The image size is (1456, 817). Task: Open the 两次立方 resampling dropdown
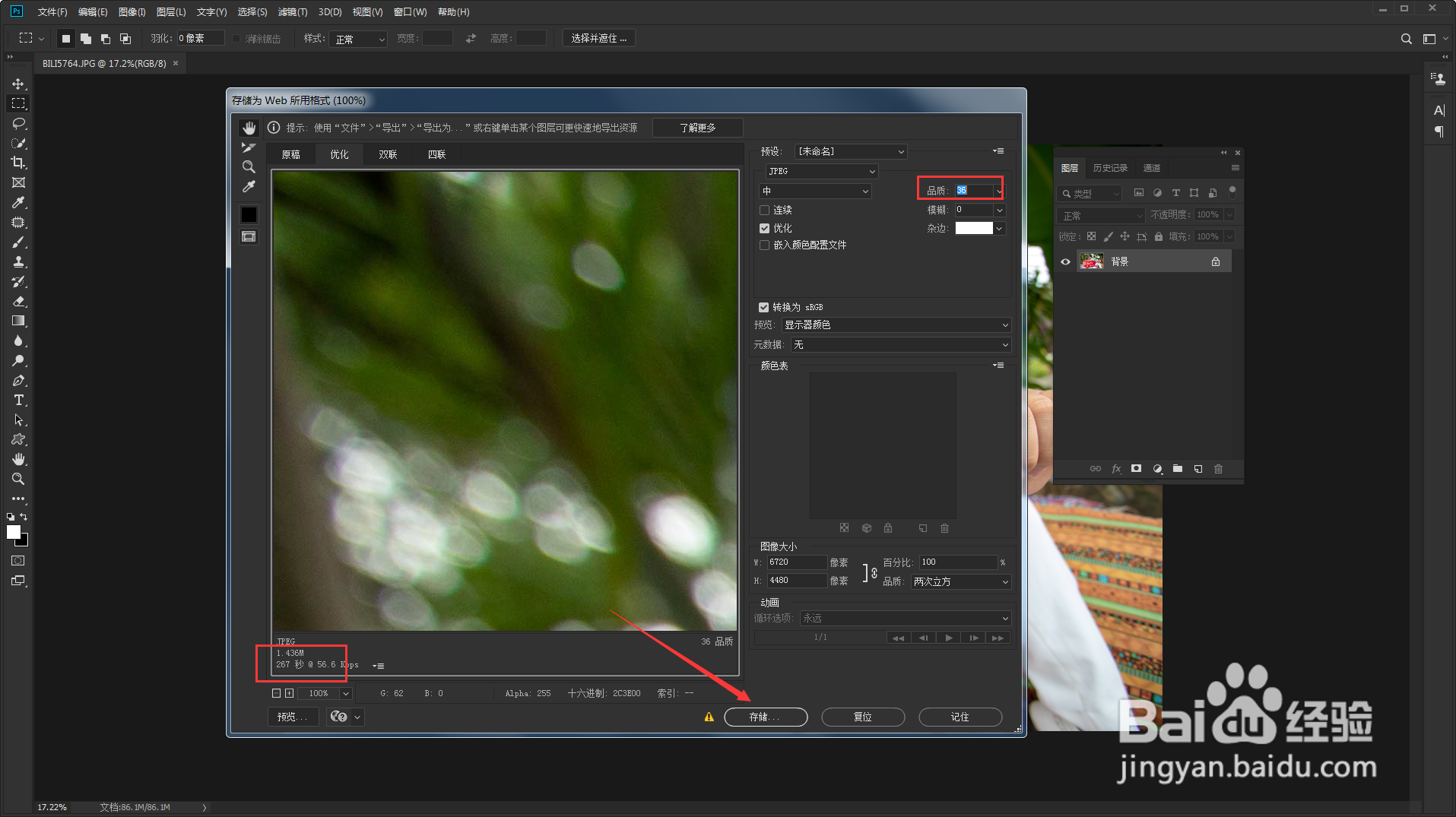click(961, 581)
